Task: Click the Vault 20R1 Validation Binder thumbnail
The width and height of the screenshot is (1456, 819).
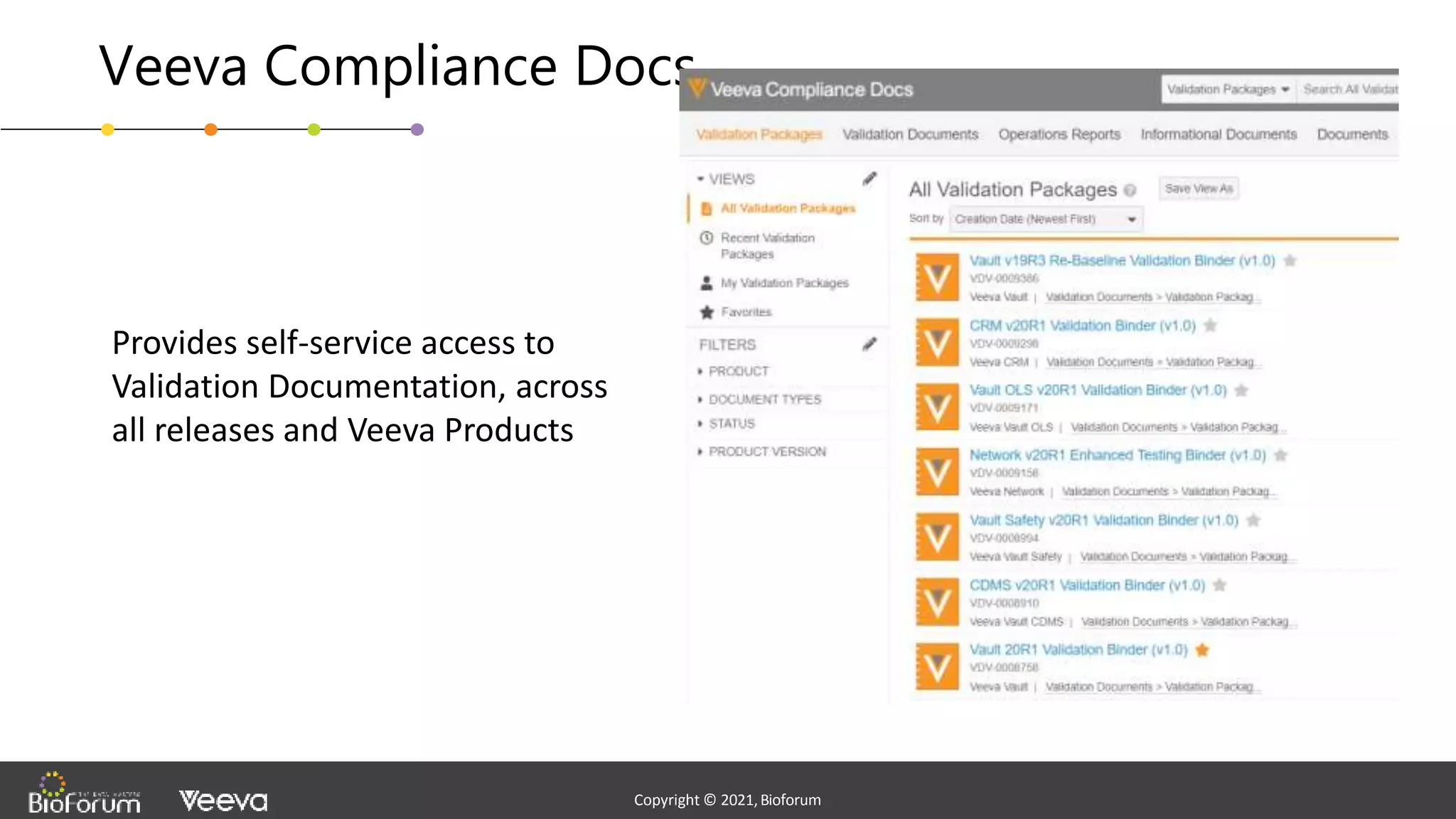Action: coord(937,667)
